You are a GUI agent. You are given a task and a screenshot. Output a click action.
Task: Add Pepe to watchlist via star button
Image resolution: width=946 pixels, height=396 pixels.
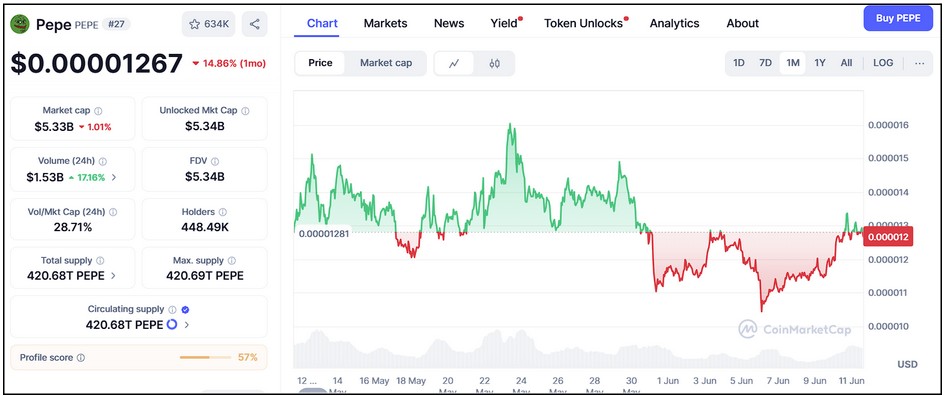coord(209,24)
